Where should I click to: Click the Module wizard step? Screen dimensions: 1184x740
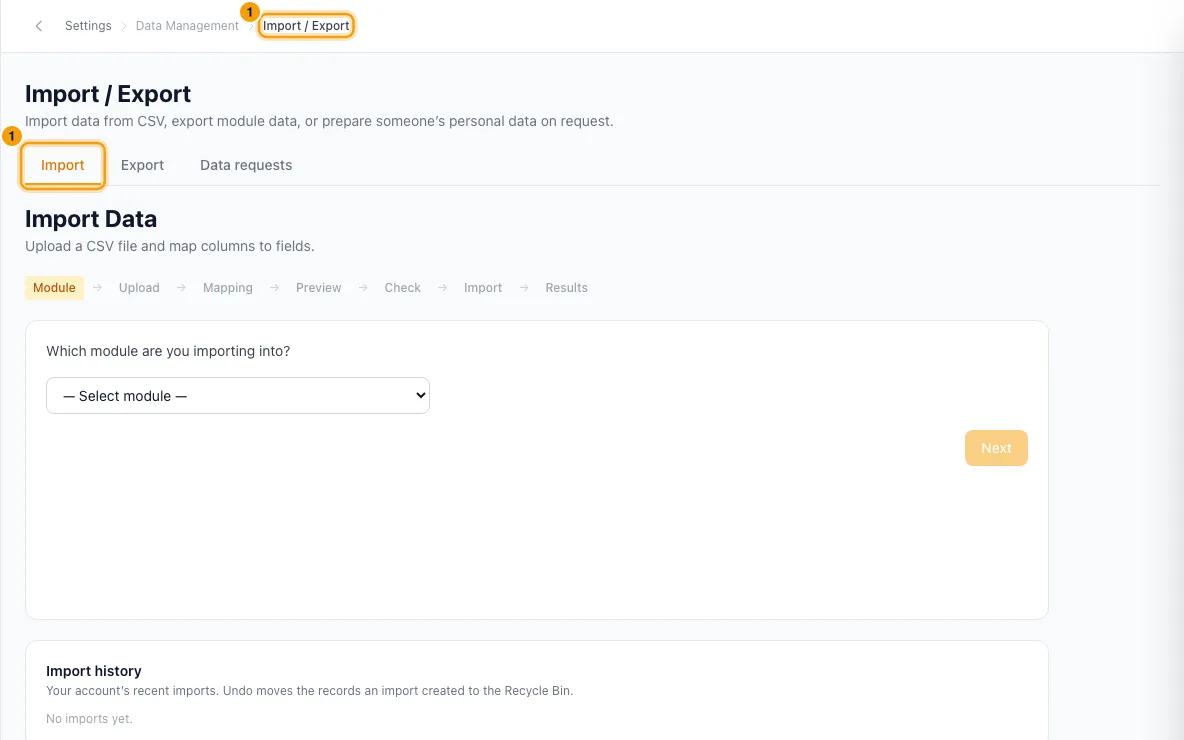(x=54, y=288)
